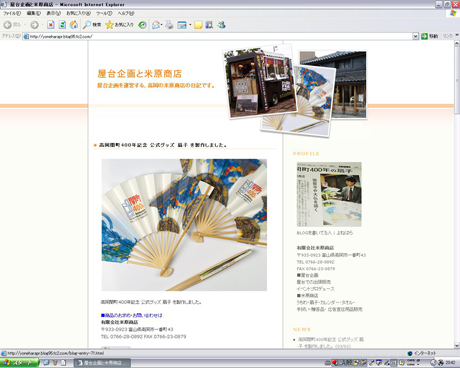This screenshot has width=460, height=368.
Task: Open the ツール (Tools) menu
Action: point(104,13)
